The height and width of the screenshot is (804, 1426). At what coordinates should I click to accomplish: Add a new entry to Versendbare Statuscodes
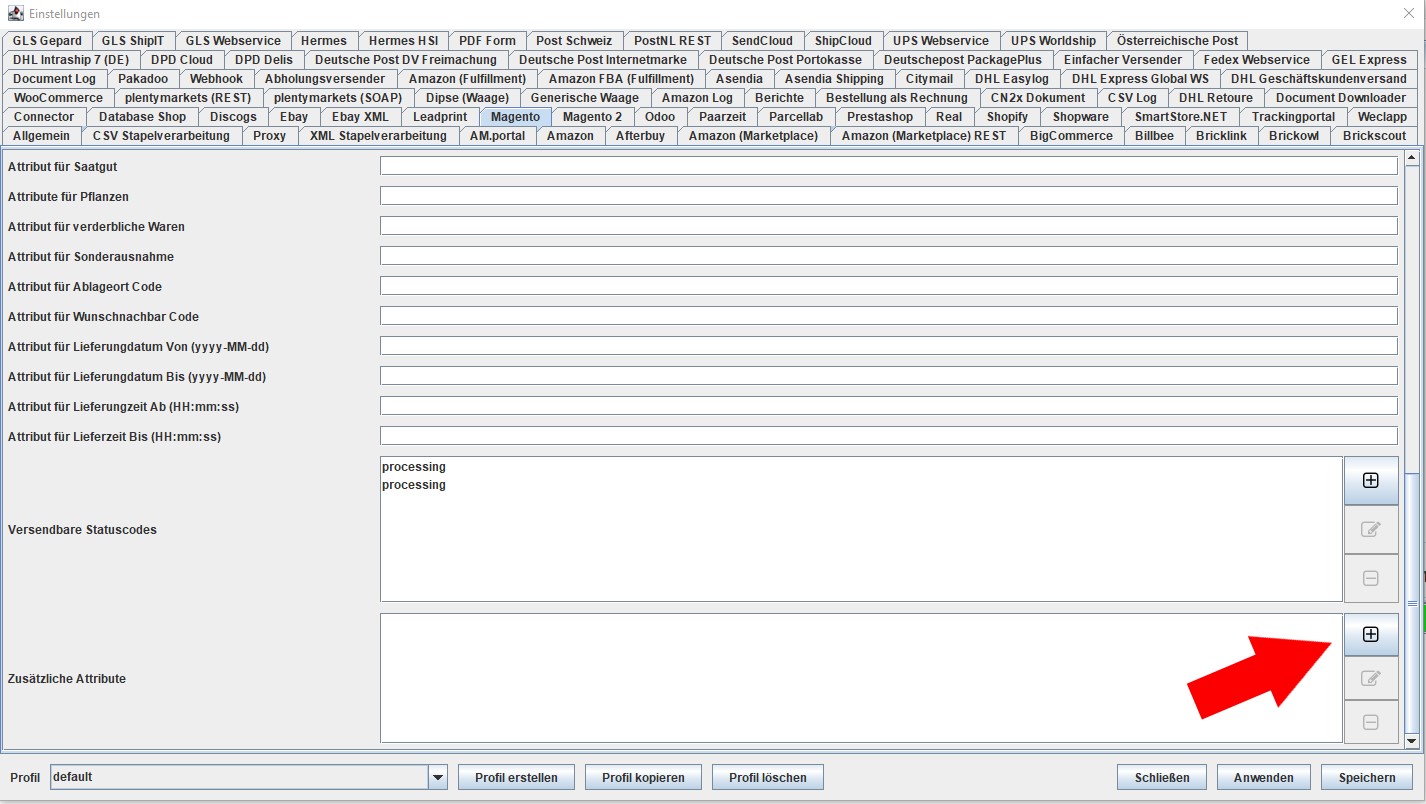(1371, 480)
